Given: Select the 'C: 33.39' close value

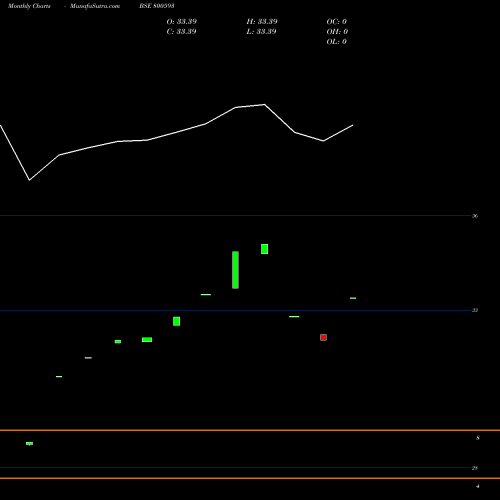Looking at the screenshot, I should [181, 32].
